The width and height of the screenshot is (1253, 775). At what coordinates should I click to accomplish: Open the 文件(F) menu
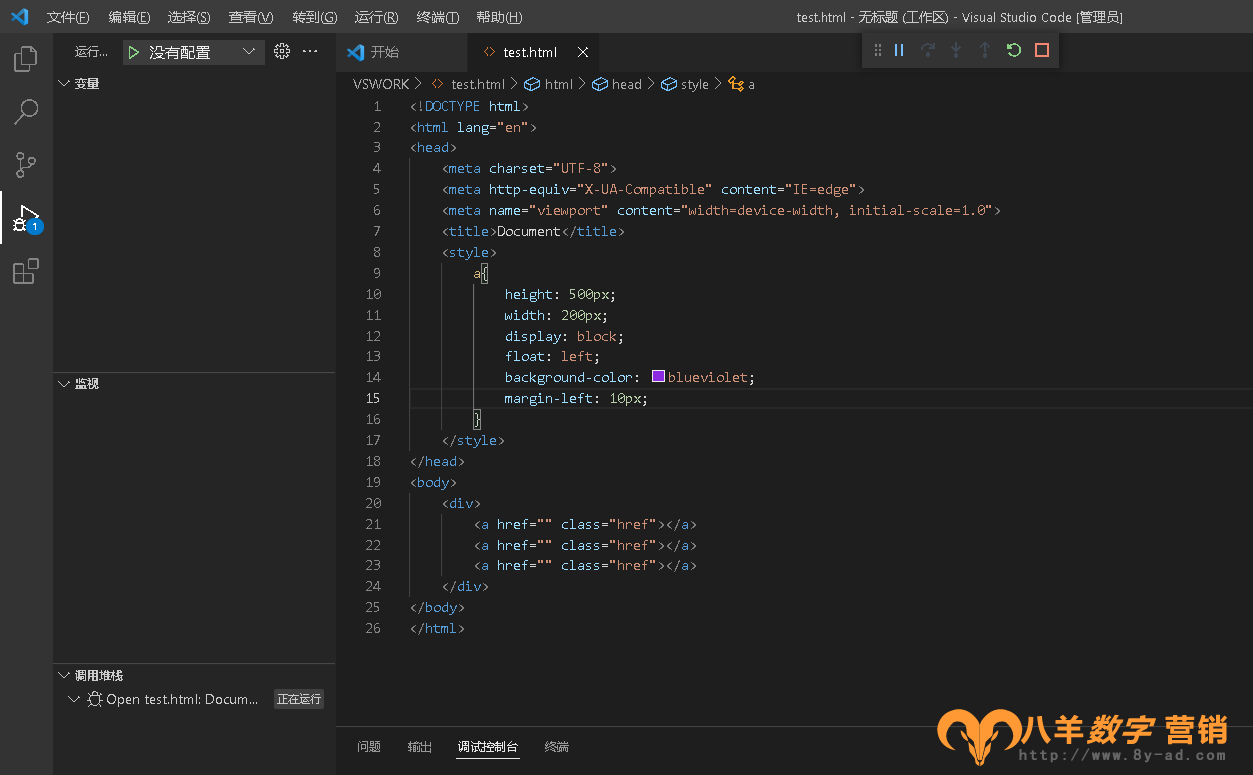68,17
